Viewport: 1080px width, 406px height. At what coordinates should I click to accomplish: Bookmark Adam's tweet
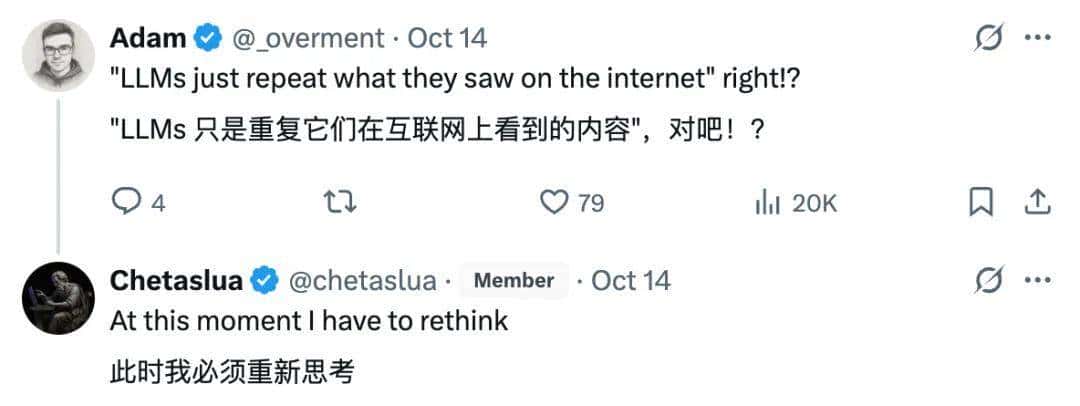point(981,203)
